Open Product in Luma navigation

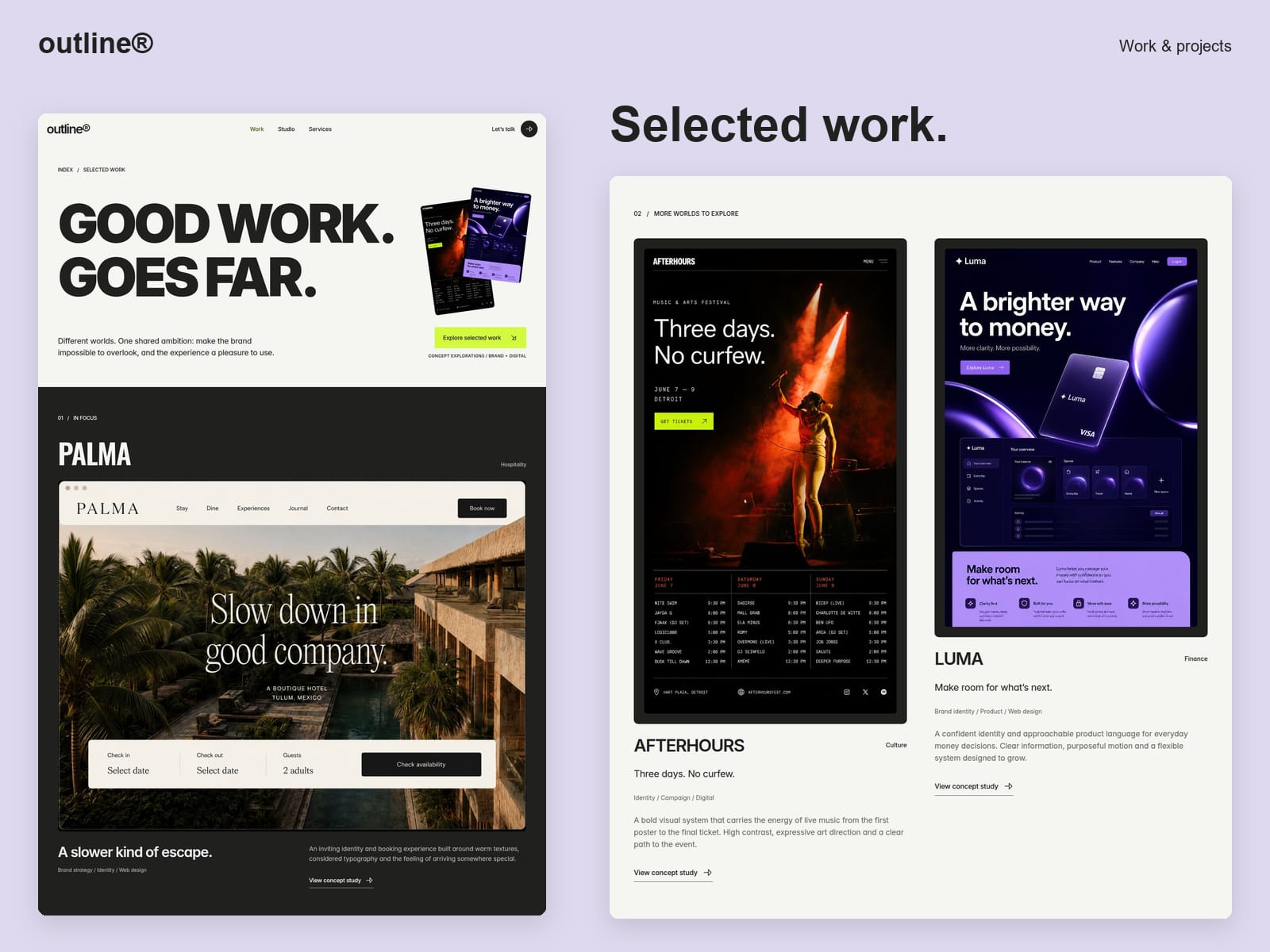click(x=1095, y=261)
